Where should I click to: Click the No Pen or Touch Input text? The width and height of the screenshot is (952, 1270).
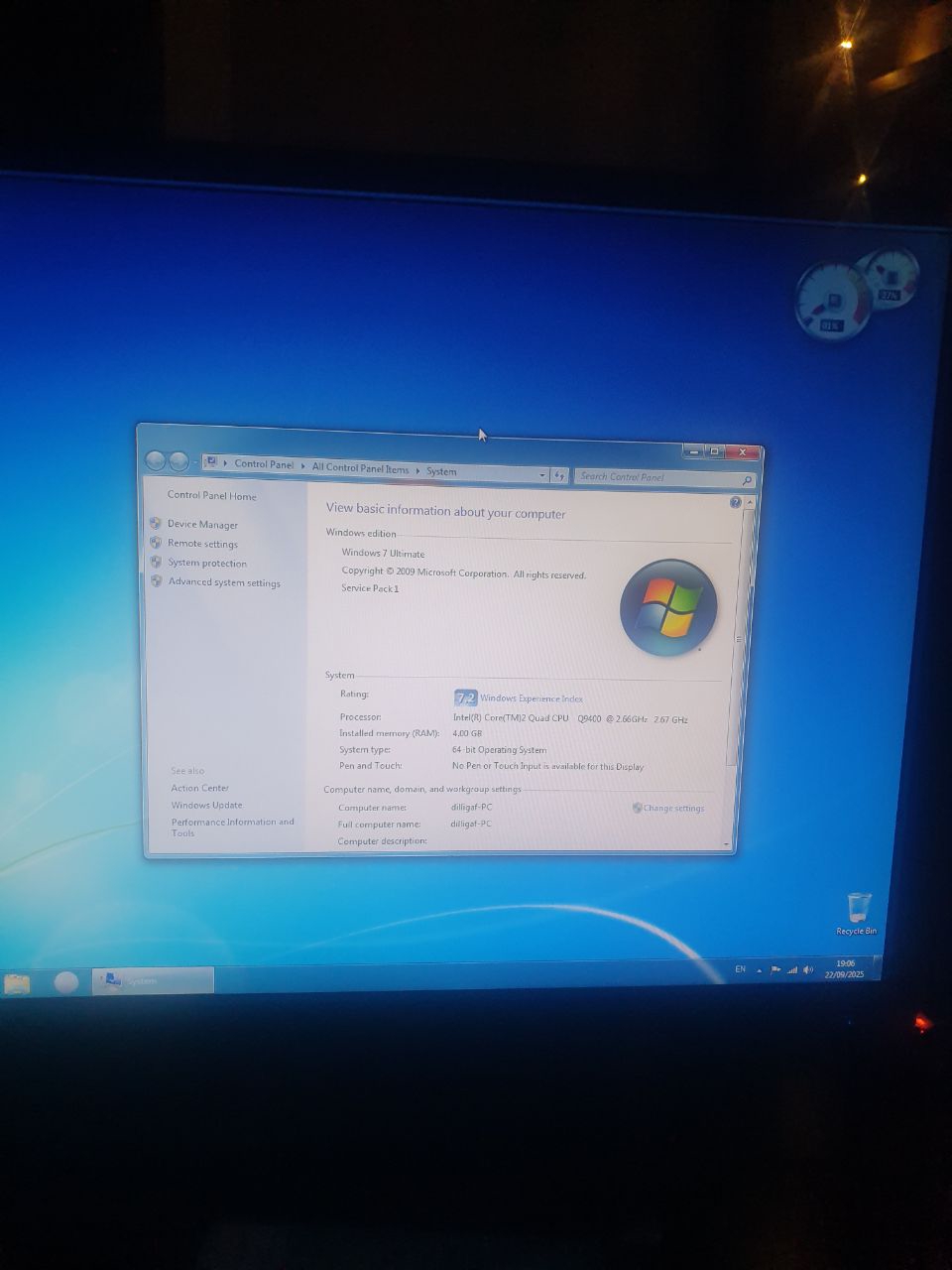(x=547, y=766)
